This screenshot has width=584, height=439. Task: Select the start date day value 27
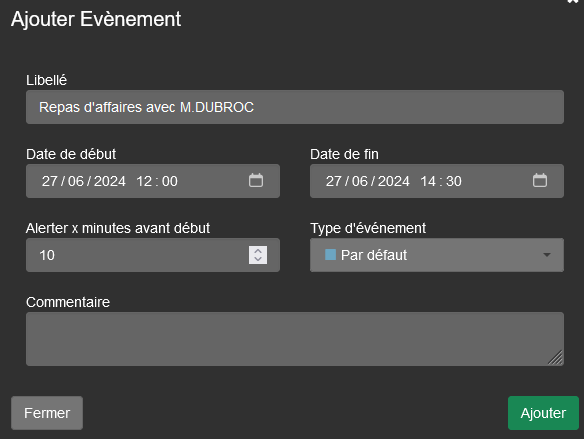[x=49, y=181]
